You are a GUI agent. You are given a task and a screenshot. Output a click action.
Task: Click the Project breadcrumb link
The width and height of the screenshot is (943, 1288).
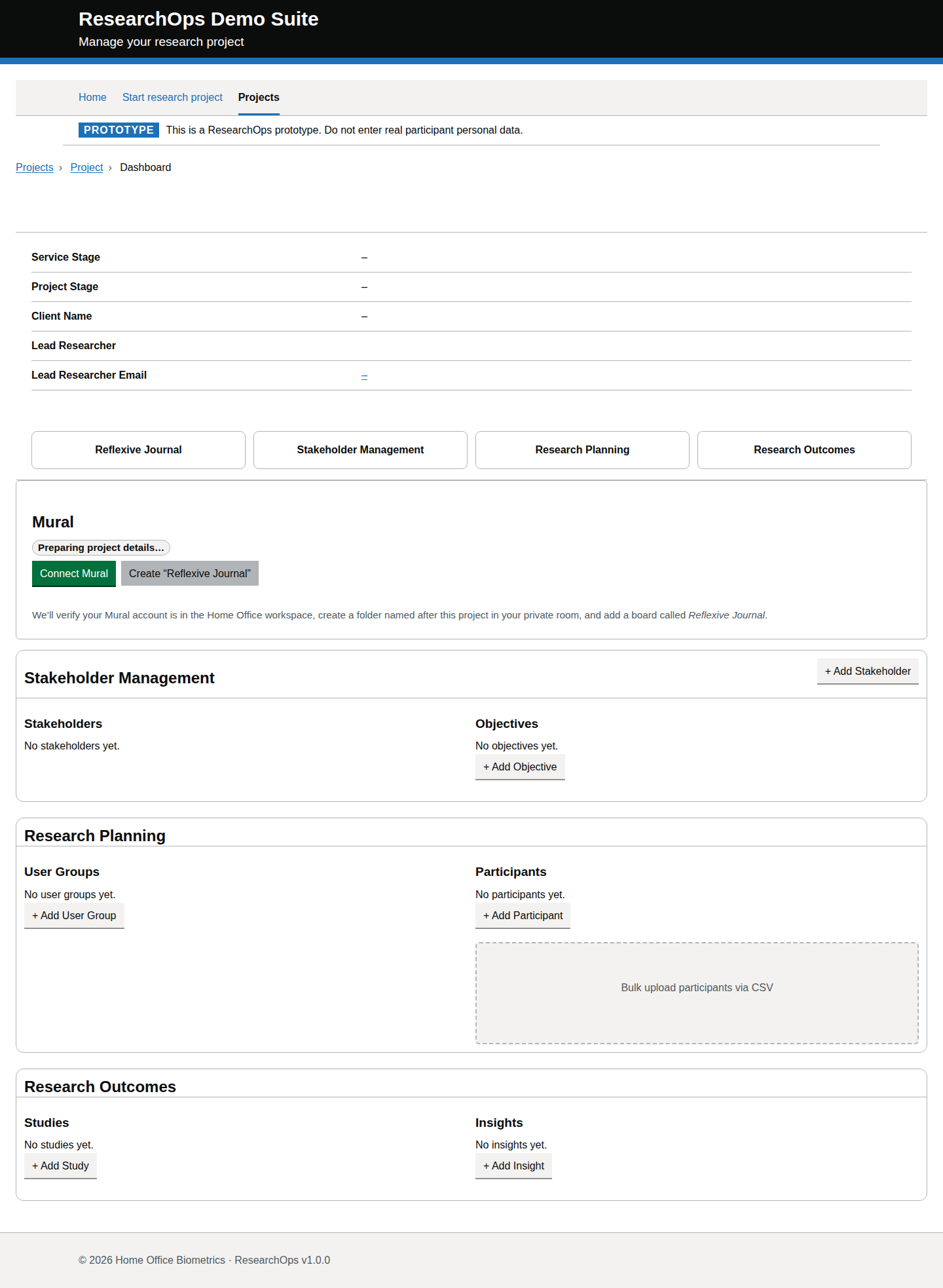[86, 167]
